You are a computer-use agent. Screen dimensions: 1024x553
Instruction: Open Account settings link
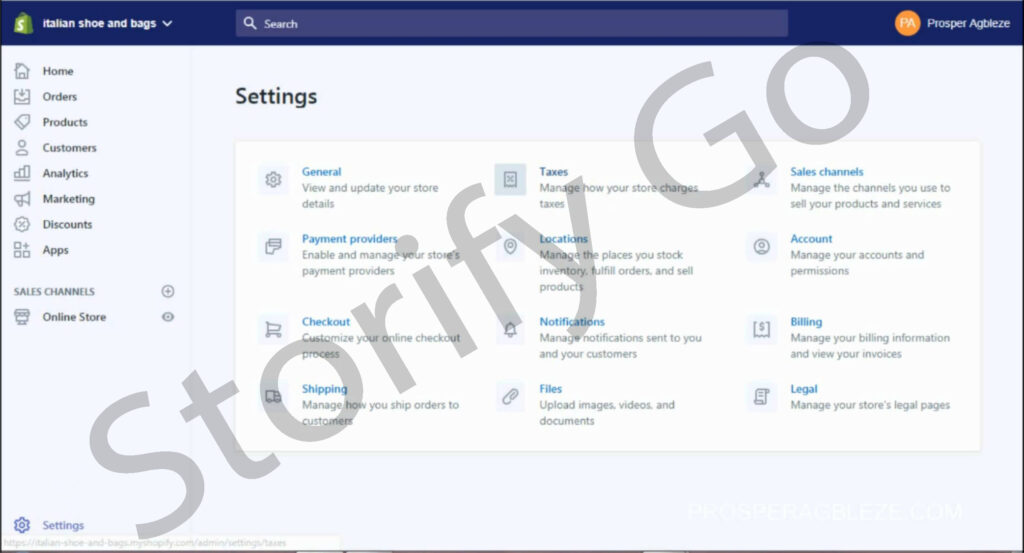(811, 239)
